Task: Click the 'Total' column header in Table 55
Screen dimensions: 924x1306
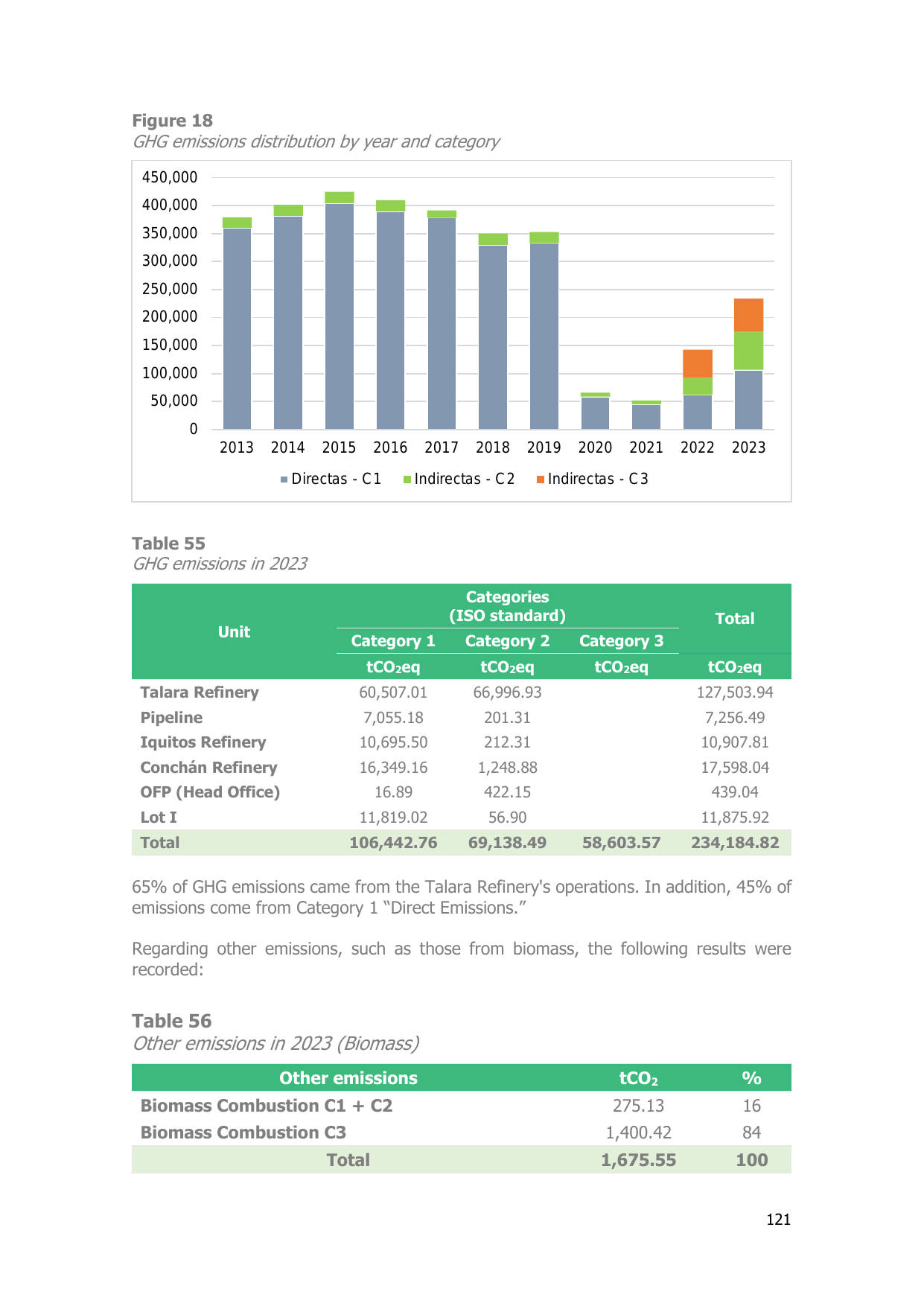Action: (x=735, y=619)
